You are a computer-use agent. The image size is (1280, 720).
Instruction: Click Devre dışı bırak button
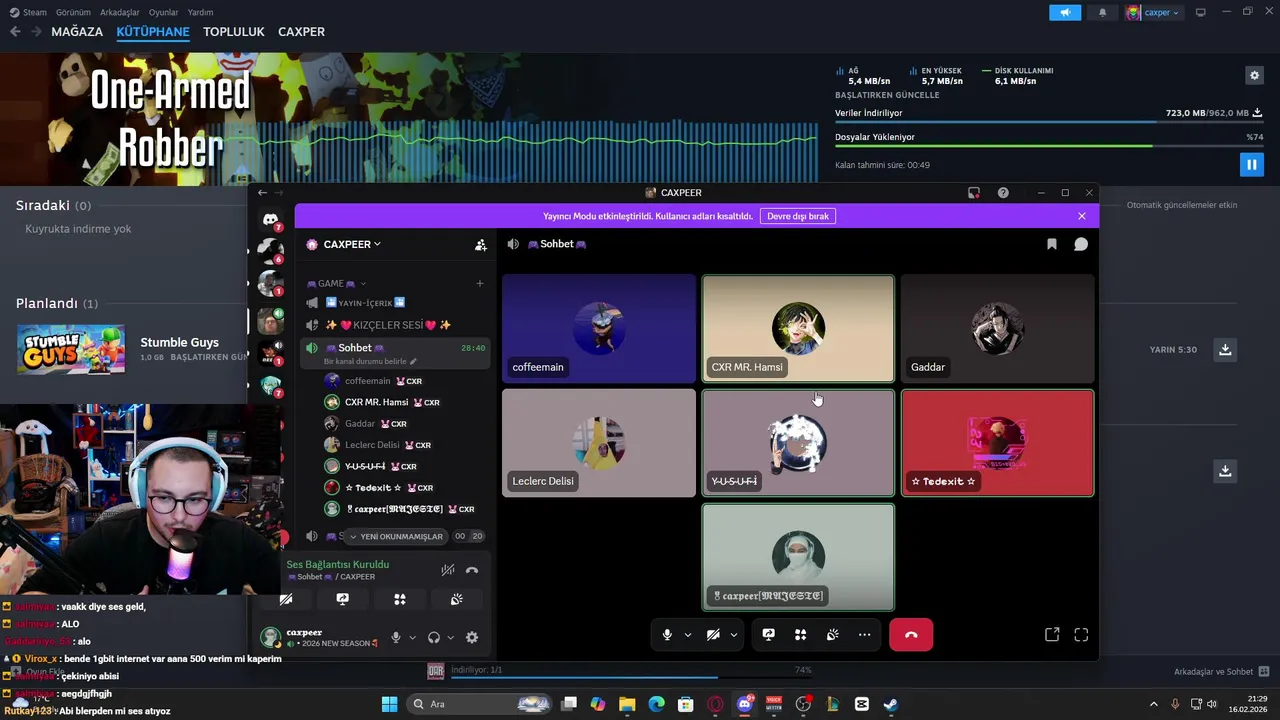(798, 216)
